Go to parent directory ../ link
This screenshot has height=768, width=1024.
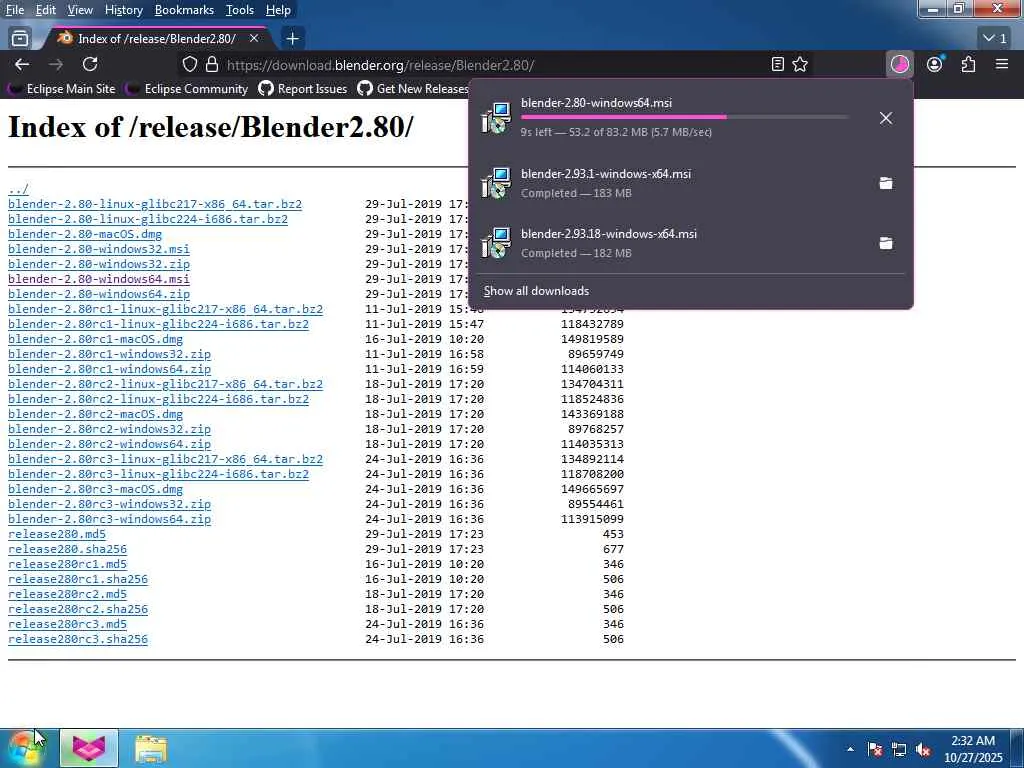pyautogui.click(x=18, y=189)
